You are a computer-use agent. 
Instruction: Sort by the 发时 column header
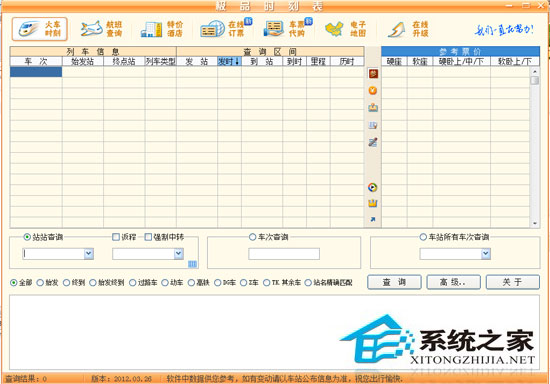229,61
